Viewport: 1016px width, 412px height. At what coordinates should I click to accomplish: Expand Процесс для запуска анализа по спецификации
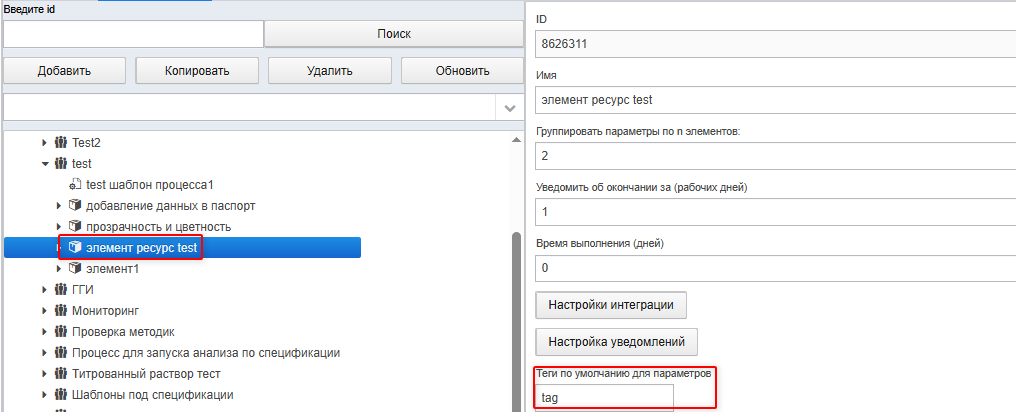pos(45,353)
